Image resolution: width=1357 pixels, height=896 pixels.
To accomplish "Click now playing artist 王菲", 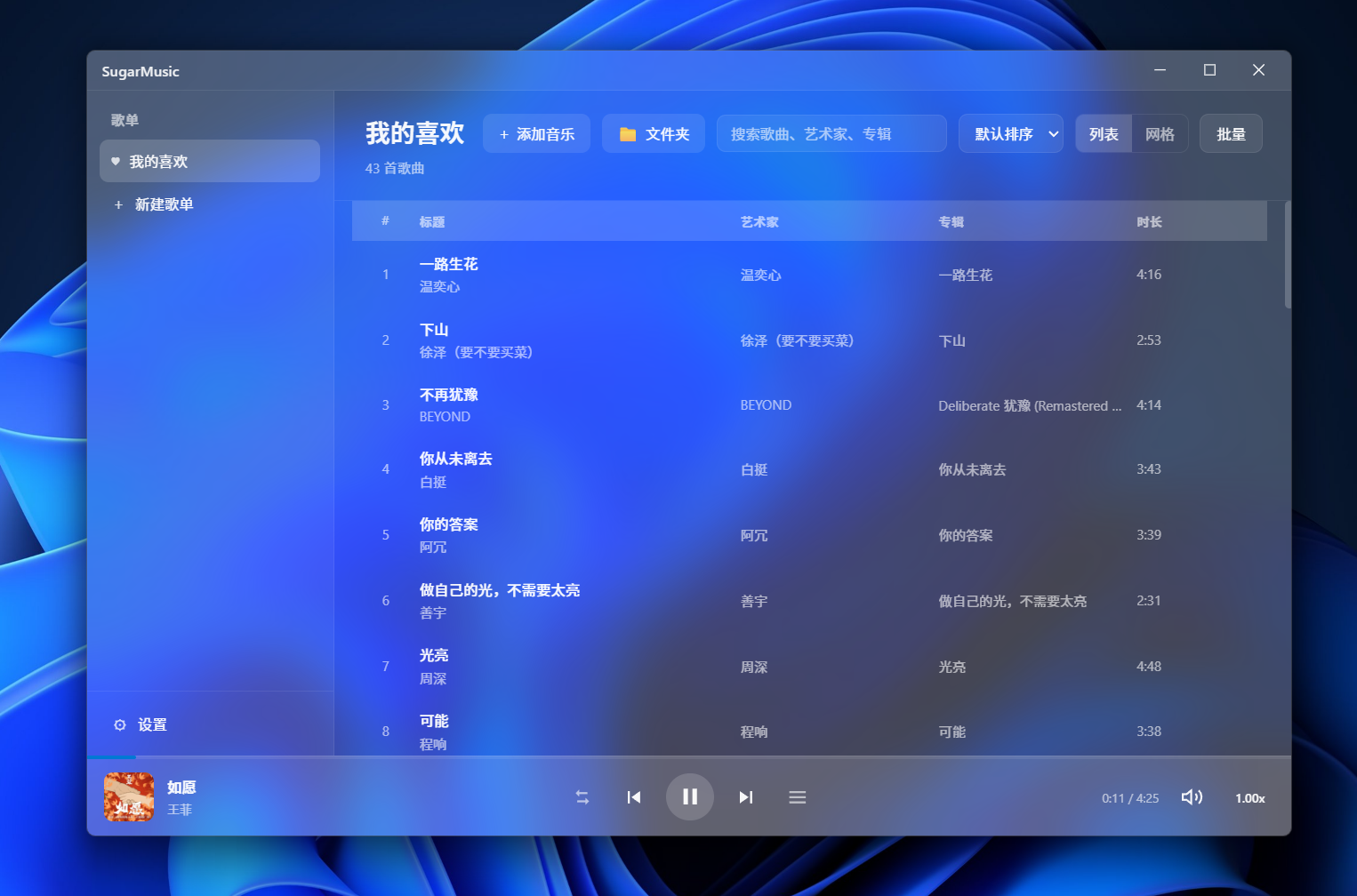I will (180, 810).
